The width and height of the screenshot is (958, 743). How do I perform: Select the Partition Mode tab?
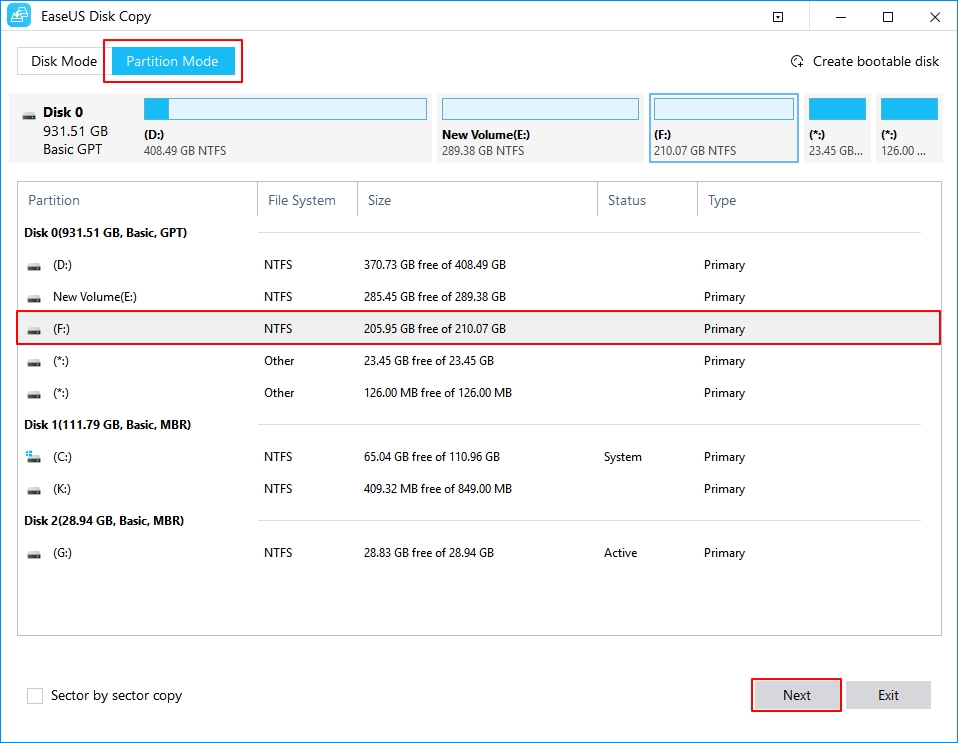pyautogui.click(x=173, y=61)
